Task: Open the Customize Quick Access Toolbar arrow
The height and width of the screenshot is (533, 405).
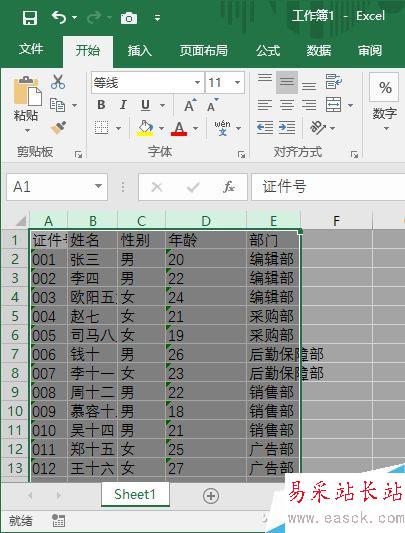Action: (x=157, y=18)
